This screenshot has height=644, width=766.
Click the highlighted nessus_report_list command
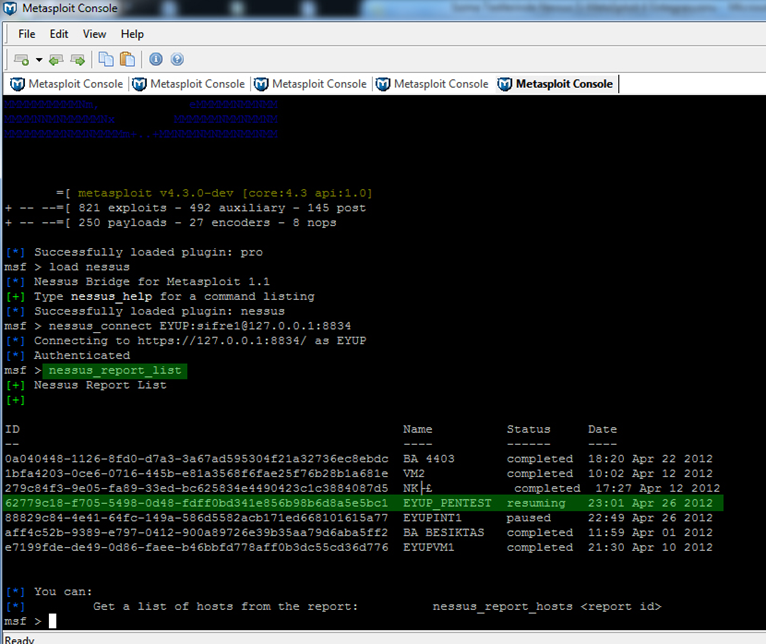coord(115,370)
